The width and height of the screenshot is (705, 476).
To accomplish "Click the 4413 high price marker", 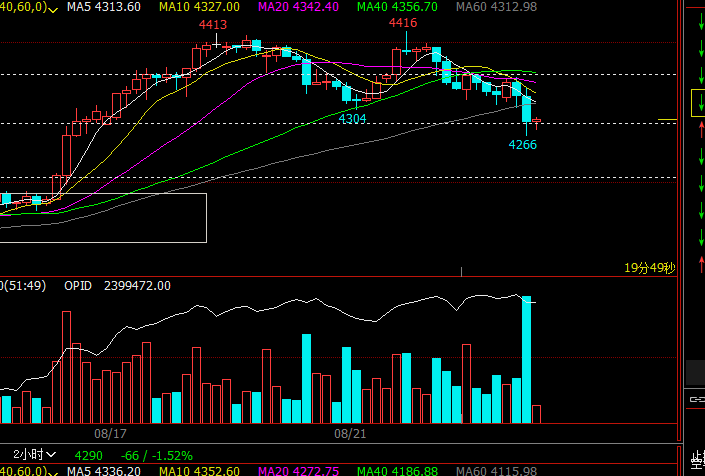I will [x=212, y=24].
